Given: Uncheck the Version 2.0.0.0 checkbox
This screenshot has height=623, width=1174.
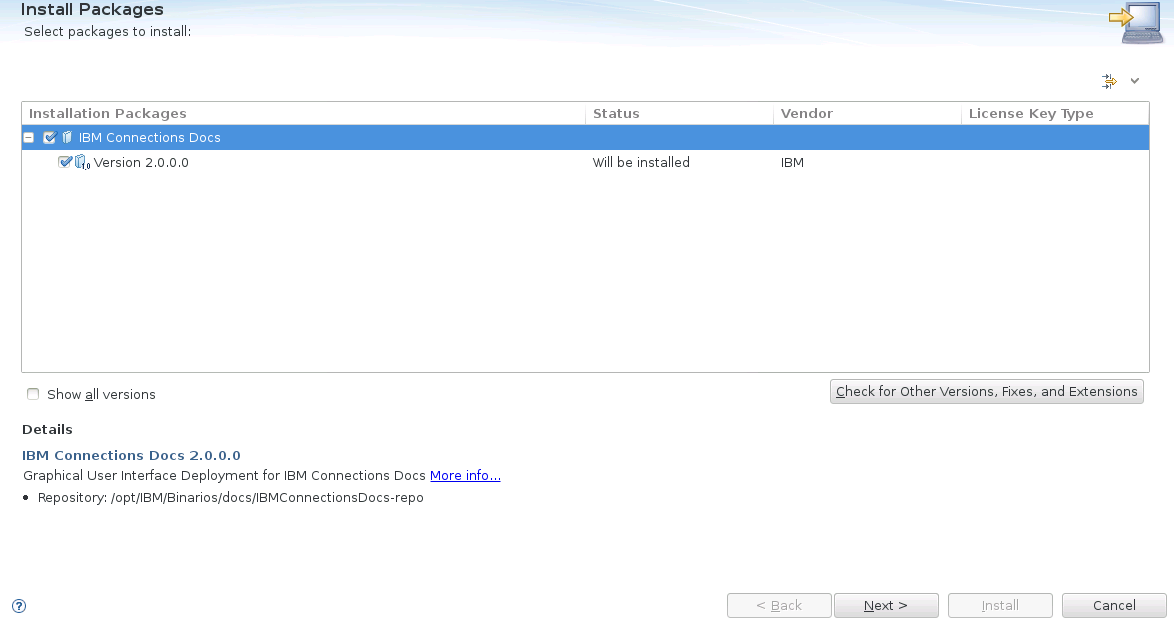Looking at the screenshot, I should [65, 162].
